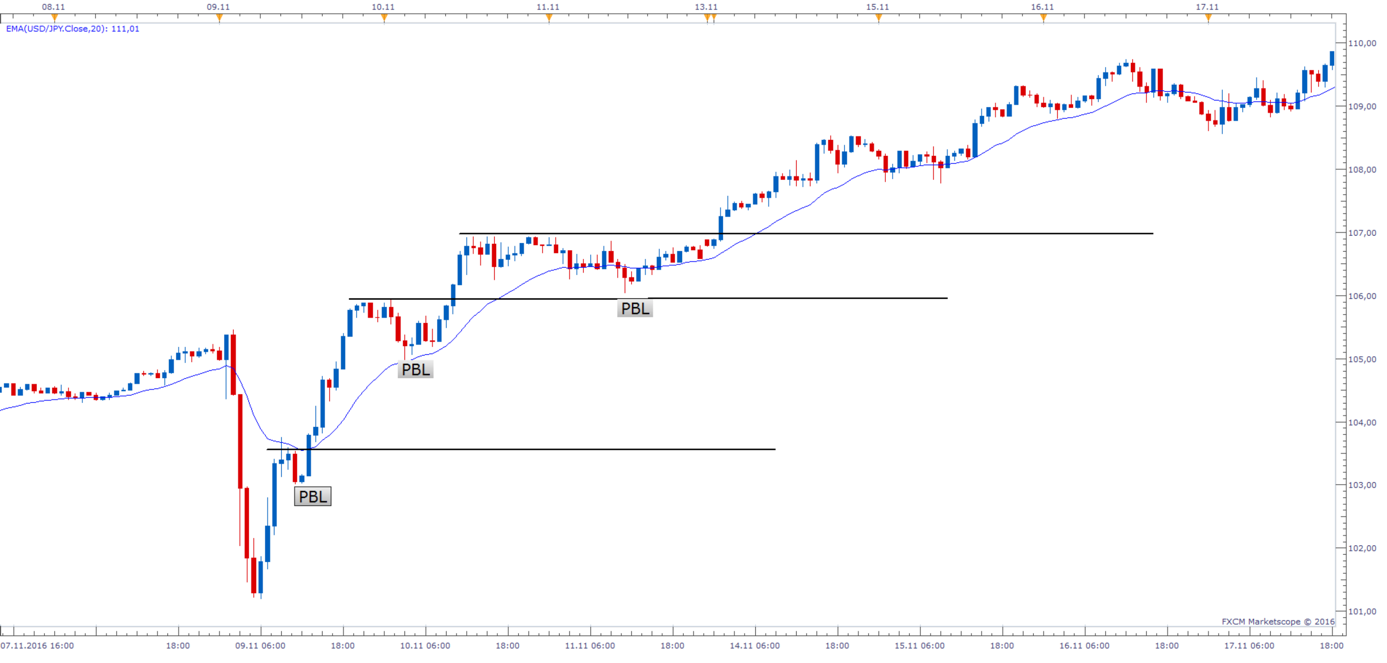This screenshot has width=1387, height=663.
Task: Click the FXCM Marketscope © 2016 watermark
Action: pyautogui.click(x=1278, y=621)
